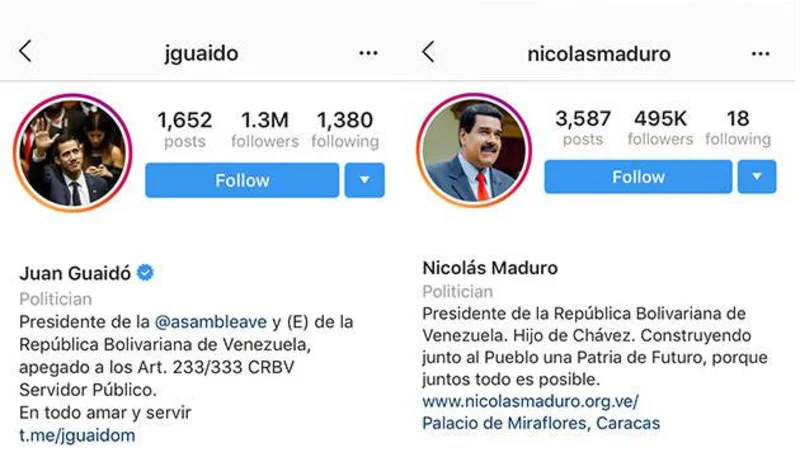Open more options on jguaido profile
Image resolution: width=800 pixels, height=450 pixels.
368,53
